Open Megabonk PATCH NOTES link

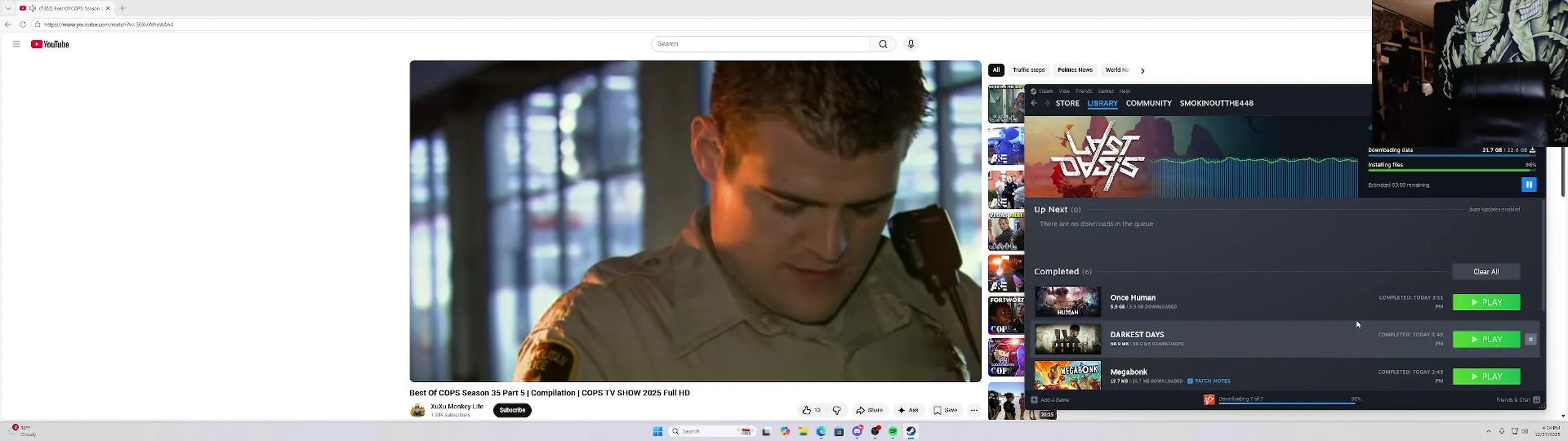pyautogui.click(x=1208, y=381)
